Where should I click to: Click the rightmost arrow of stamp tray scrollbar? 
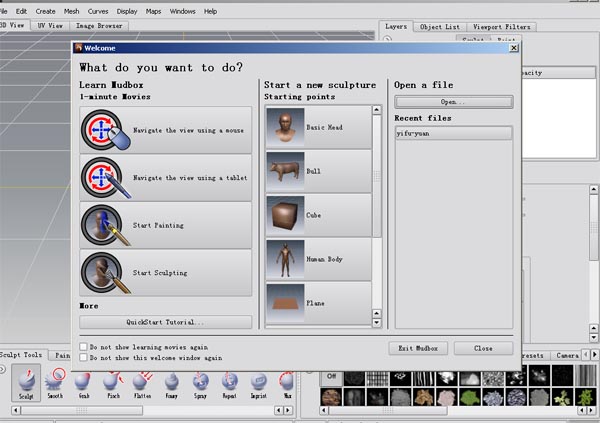click(x=591, y=410)
